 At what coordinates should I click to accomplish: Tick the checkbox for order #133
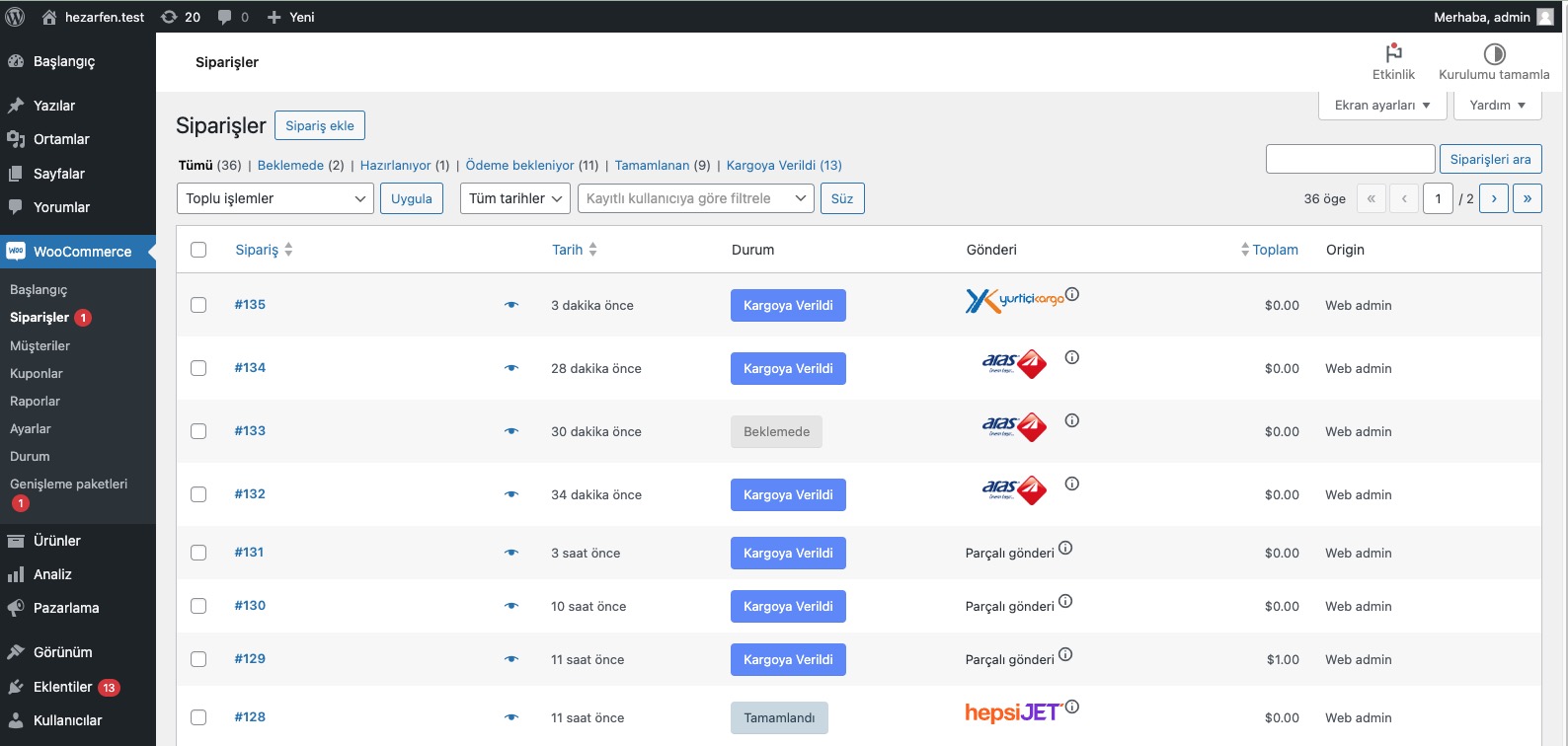coord(198,431)
